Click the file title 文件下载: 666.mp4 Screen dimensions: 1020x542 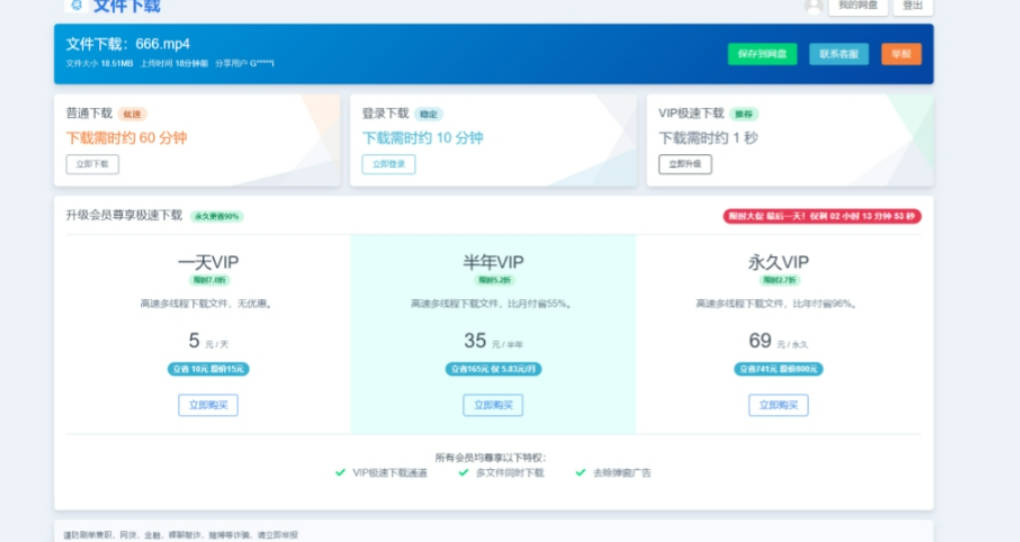[128, 44]
